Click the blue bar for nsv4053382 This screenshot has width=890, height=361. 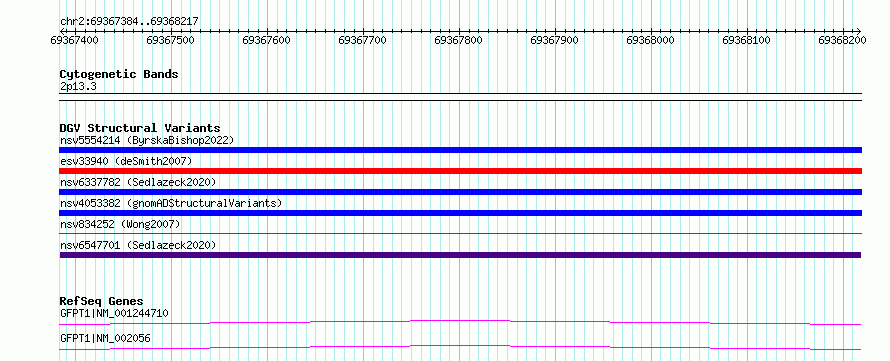[460, 213]
